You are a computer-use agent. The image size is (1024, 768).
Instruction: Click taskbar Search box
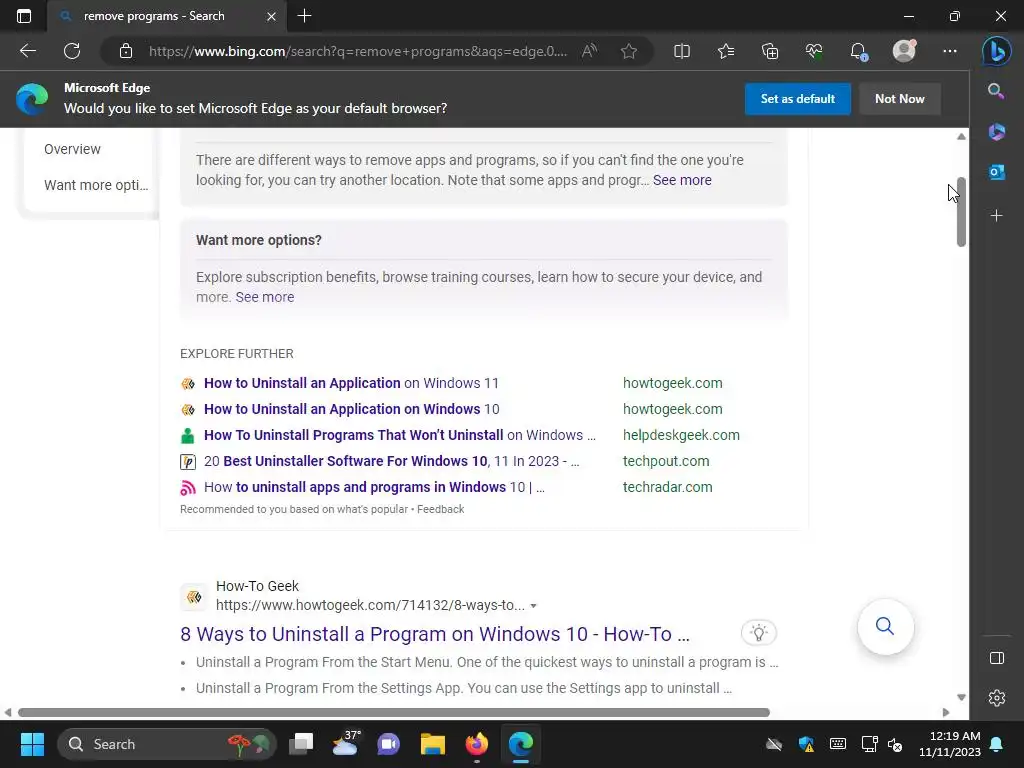(167, 744)
